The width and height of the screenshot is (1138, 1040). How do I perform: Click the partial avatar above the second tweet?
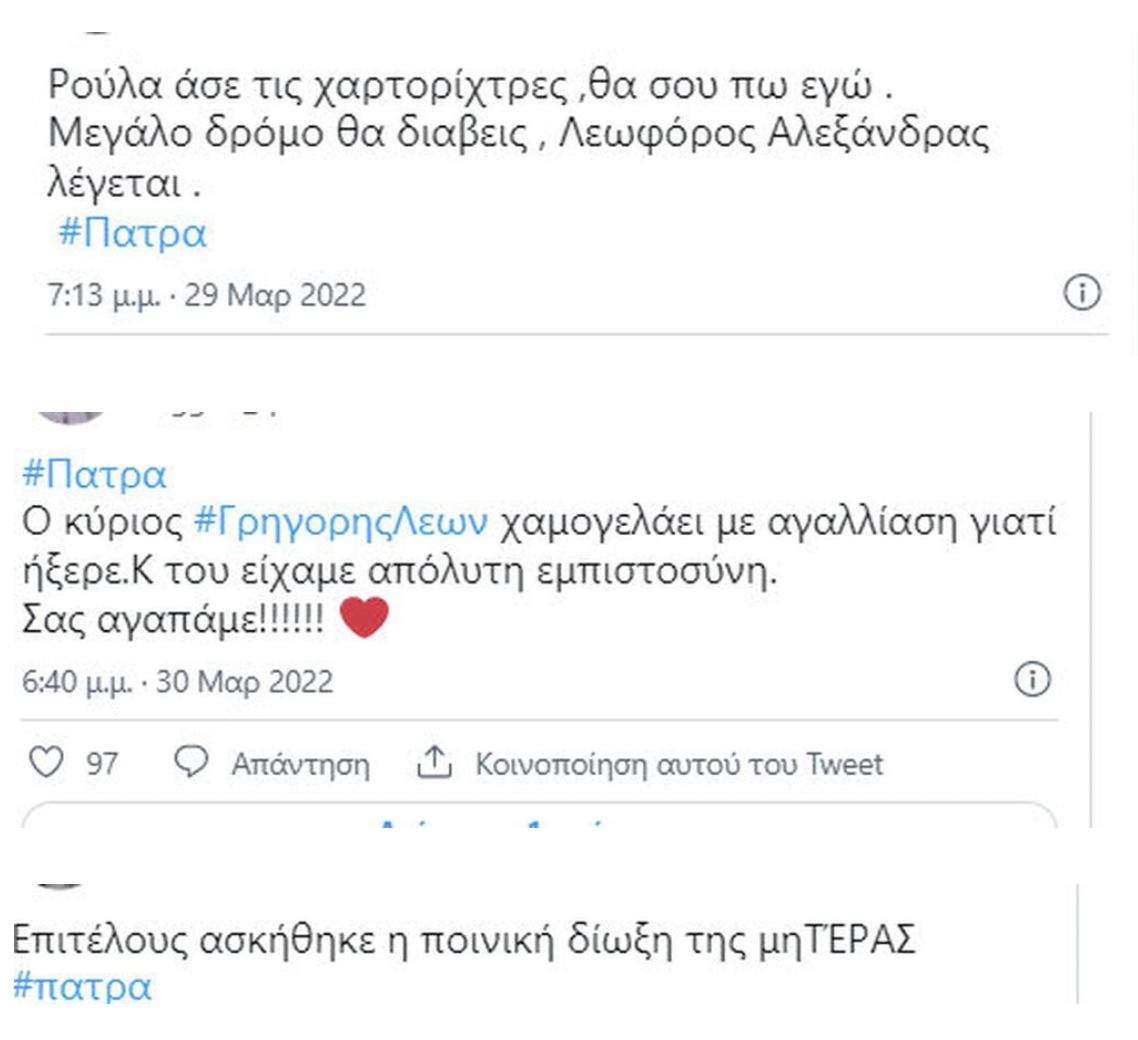pyautogui.click(x=69, y=413)
